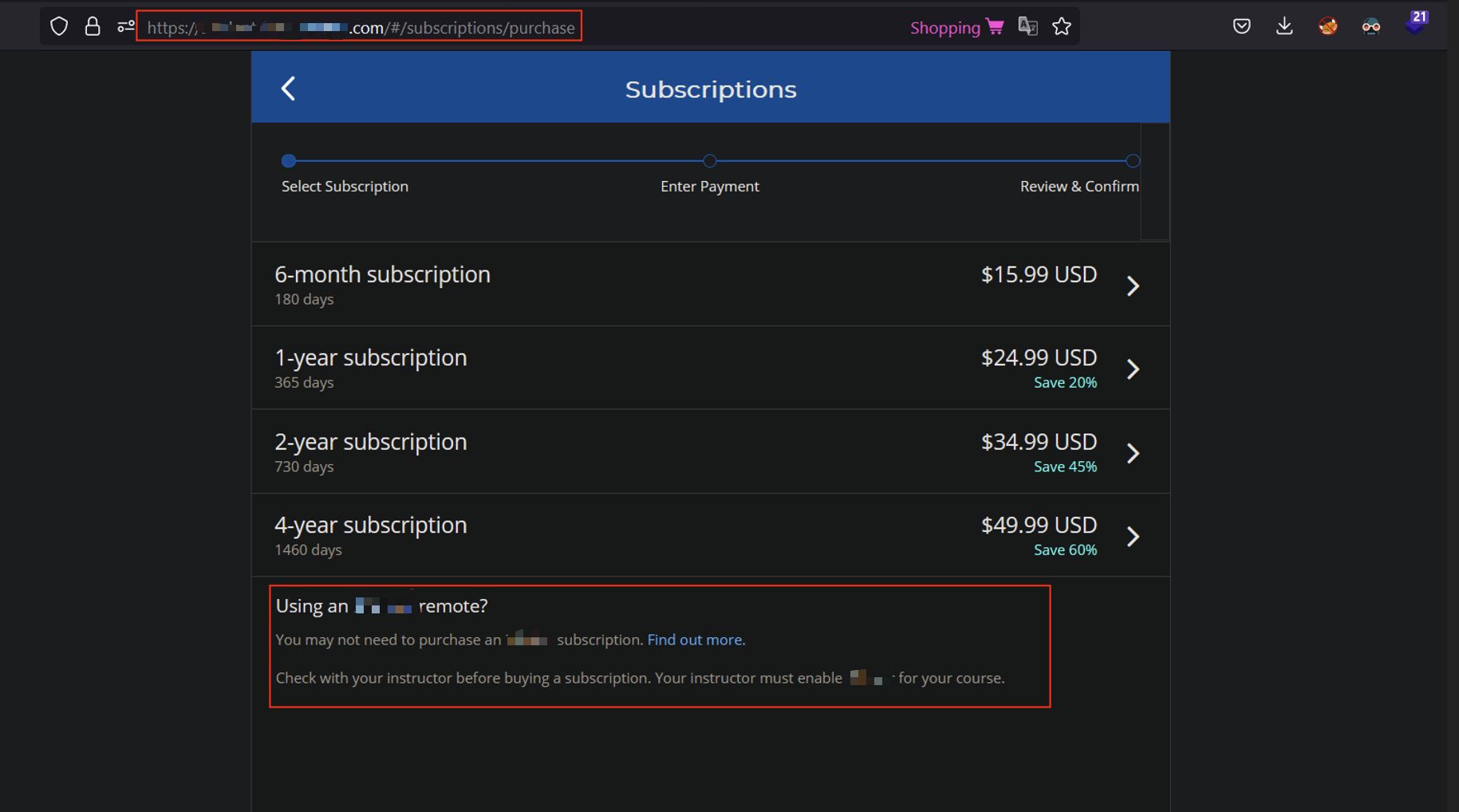1459x812 pixels.
Task: Open the "Find out more" link
Action: [x=695, y=640]
